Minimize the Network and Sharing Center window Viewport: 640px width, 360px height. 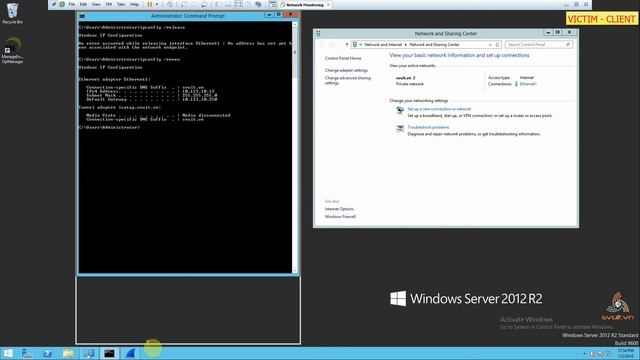pyautogui.click(x=548, y=33)
